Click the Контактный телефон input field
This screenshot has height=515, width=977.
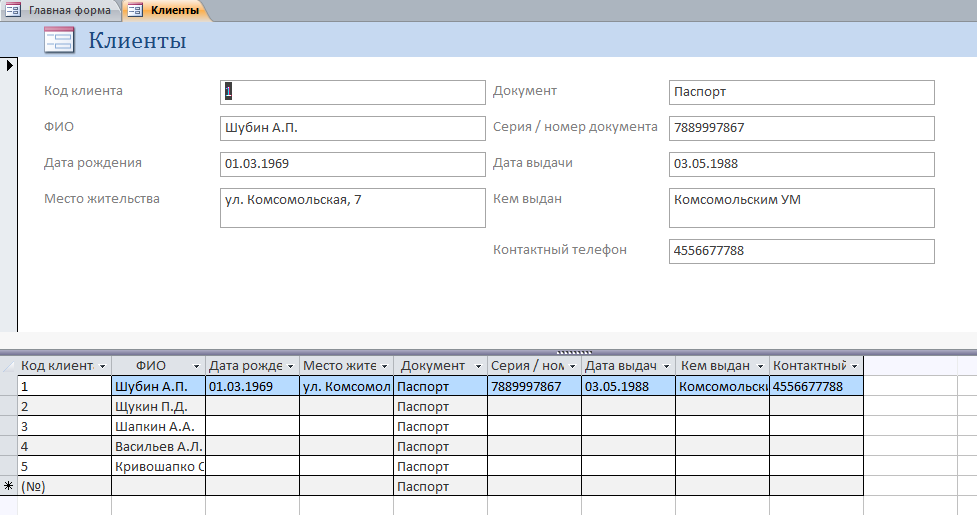(x=802, y=252)
